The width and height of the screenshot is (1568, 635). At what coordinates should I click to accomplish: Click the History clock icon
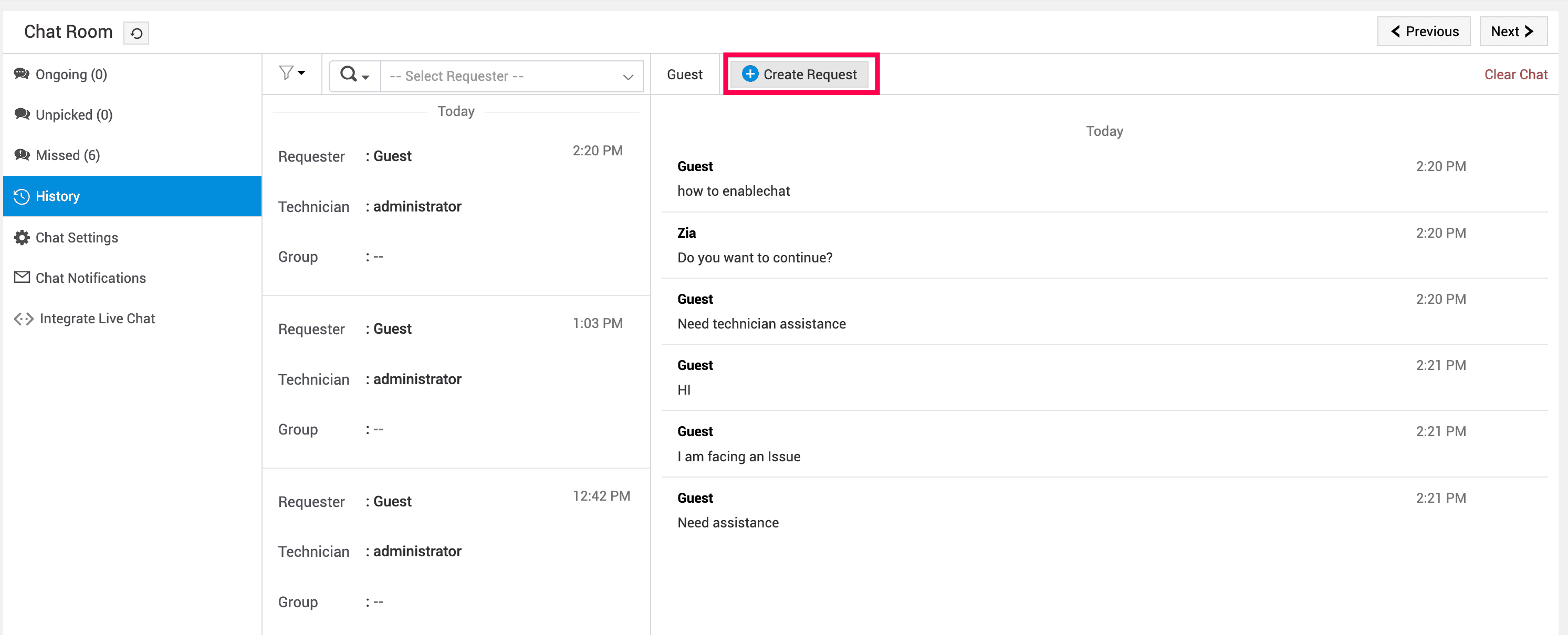[22, 196]
